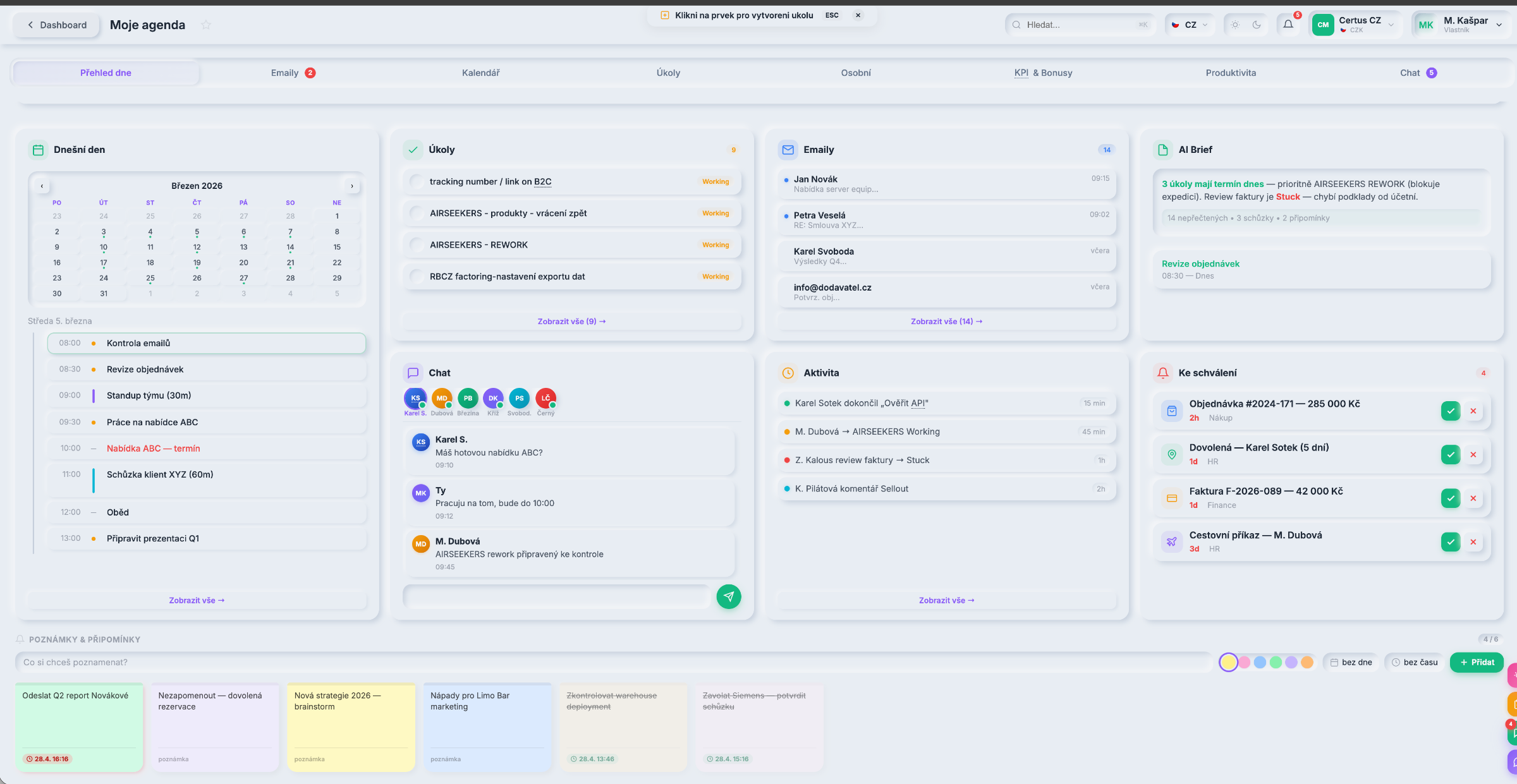The height and width of the screenshot is (784, 1517).
Task: Open the Kalendář tab
Action: [x=480, y=73]
